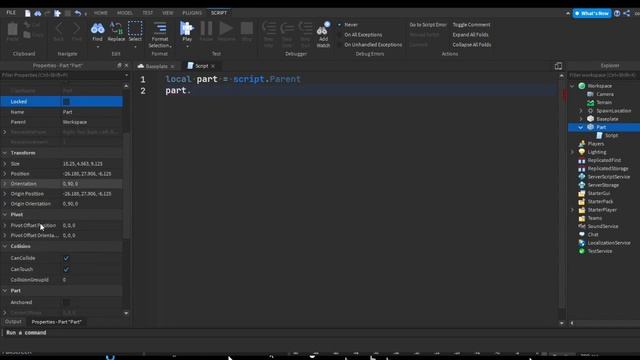Open the MODEL ribbon tab
This screenshot has width=640, height=360.
click(124, 13)
